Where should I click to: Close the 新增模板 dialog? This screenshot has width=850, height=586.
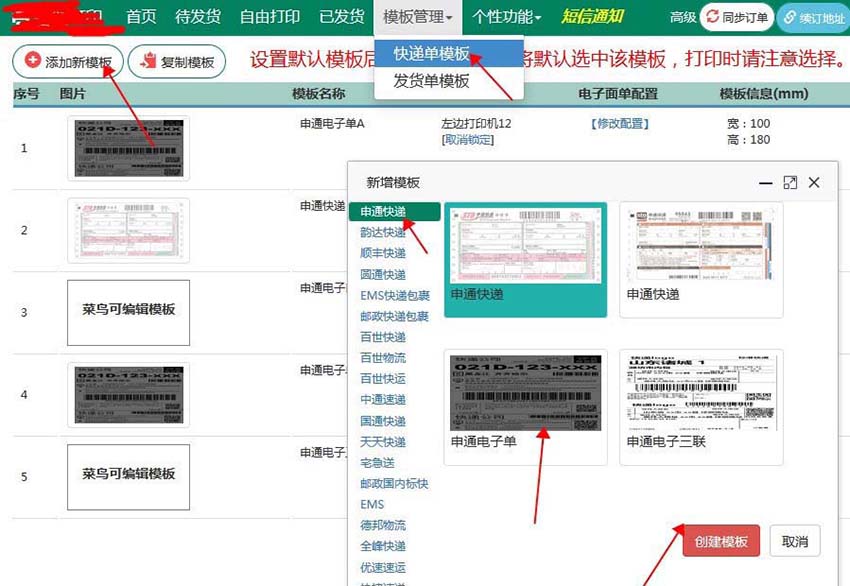[x=814, y=183]
